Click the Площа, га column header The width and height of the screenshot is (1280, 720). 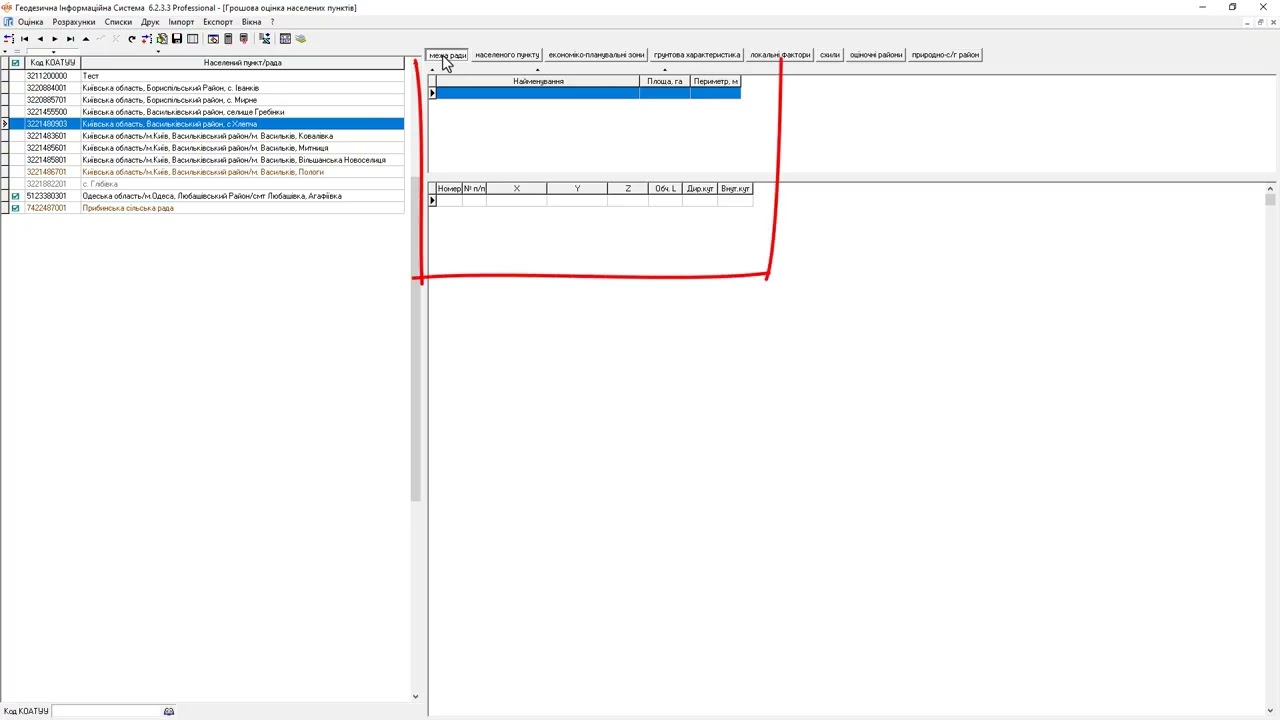pos(665,81)
